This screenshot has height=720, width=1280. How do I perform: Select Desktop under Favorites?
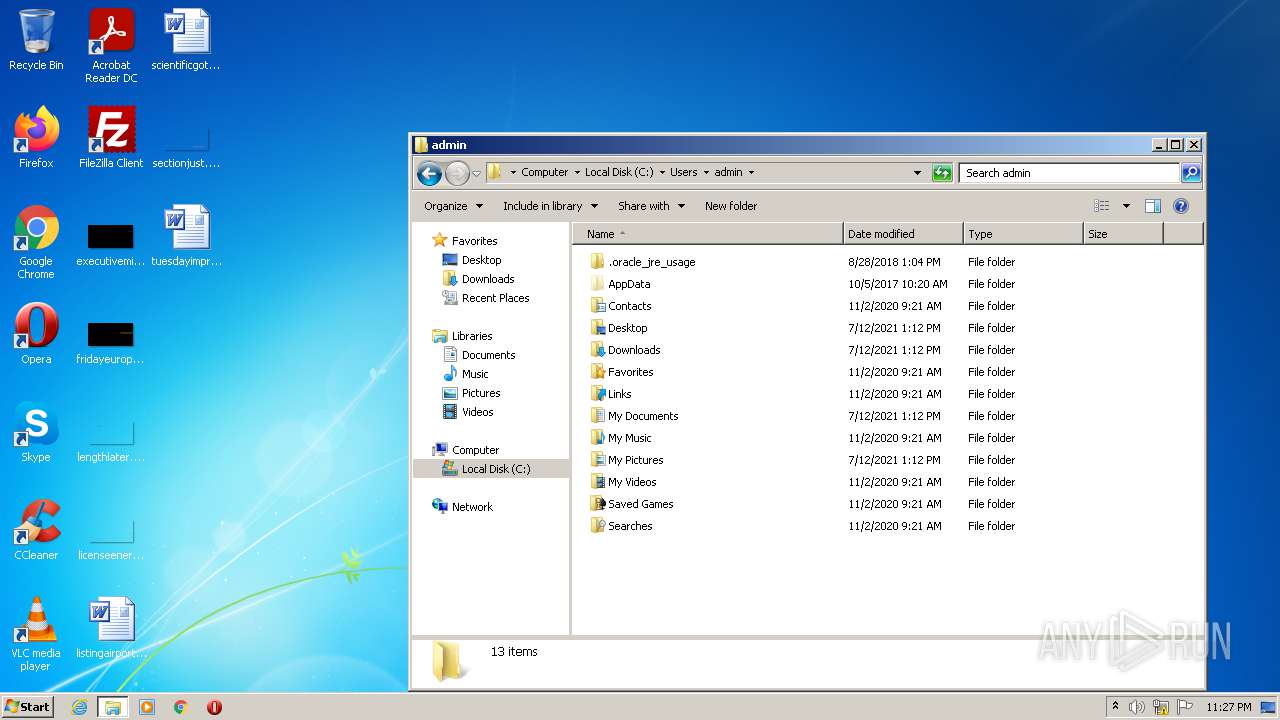[x=472, y=260]
